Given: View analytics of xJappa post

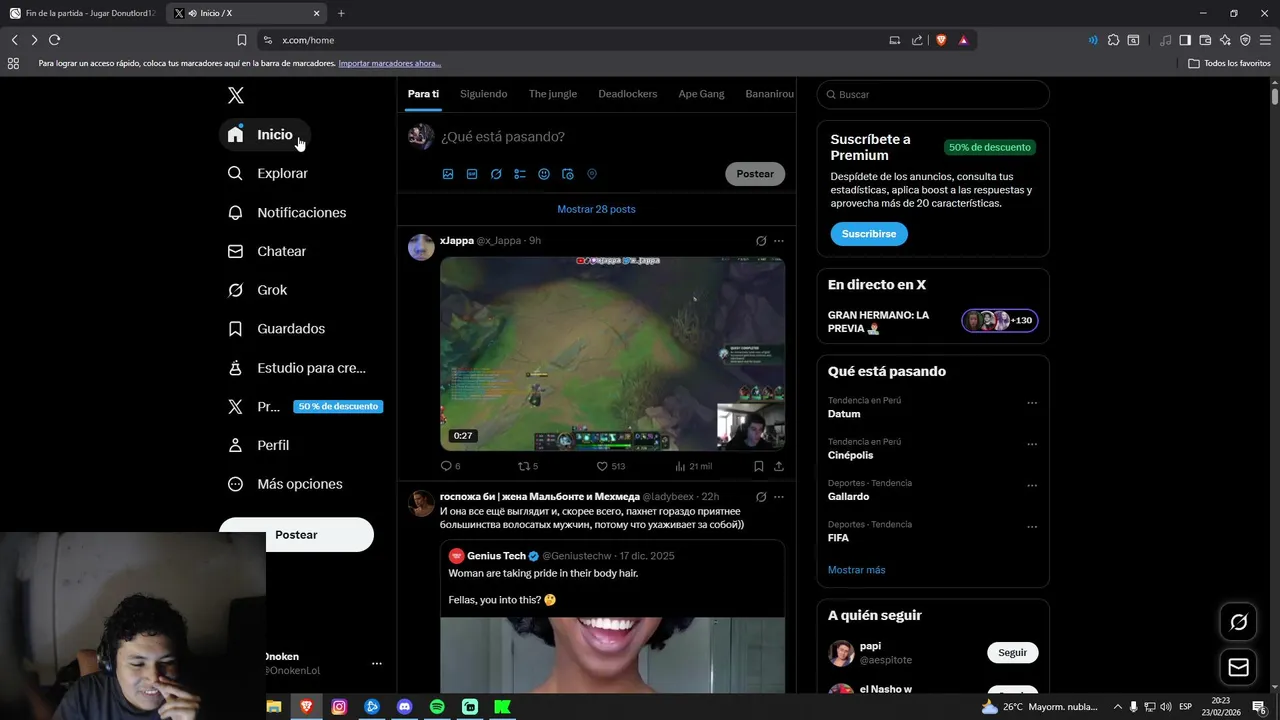Looking at the screenshot, I should click(693, 466).
